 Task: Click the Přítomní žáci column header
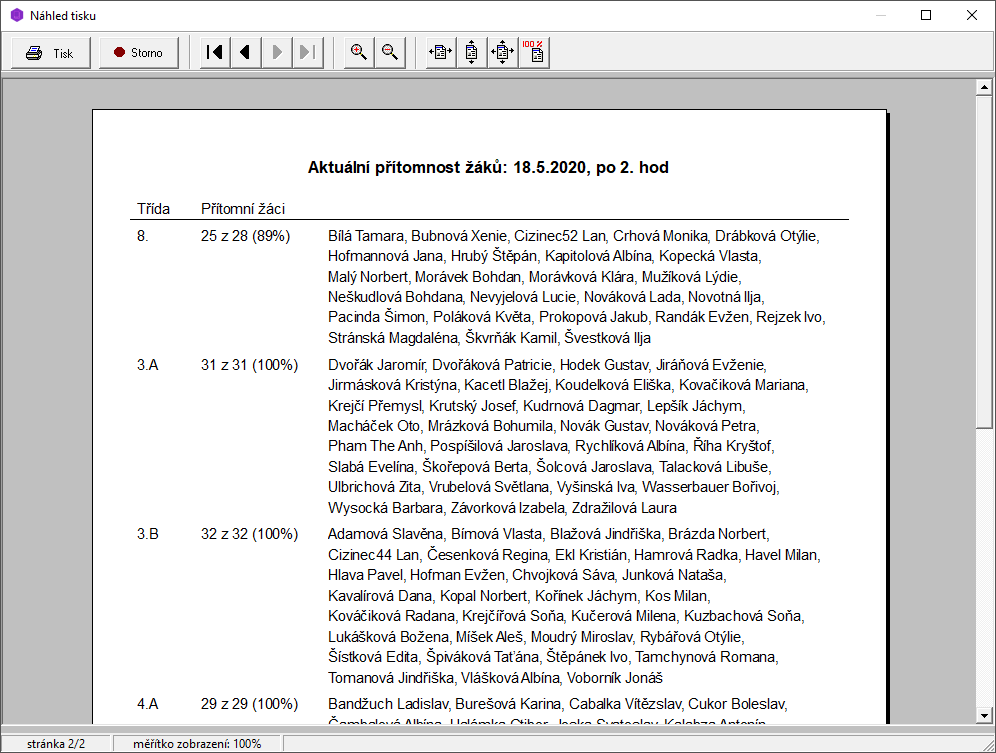pyautogui.click(x=243, y=209)
